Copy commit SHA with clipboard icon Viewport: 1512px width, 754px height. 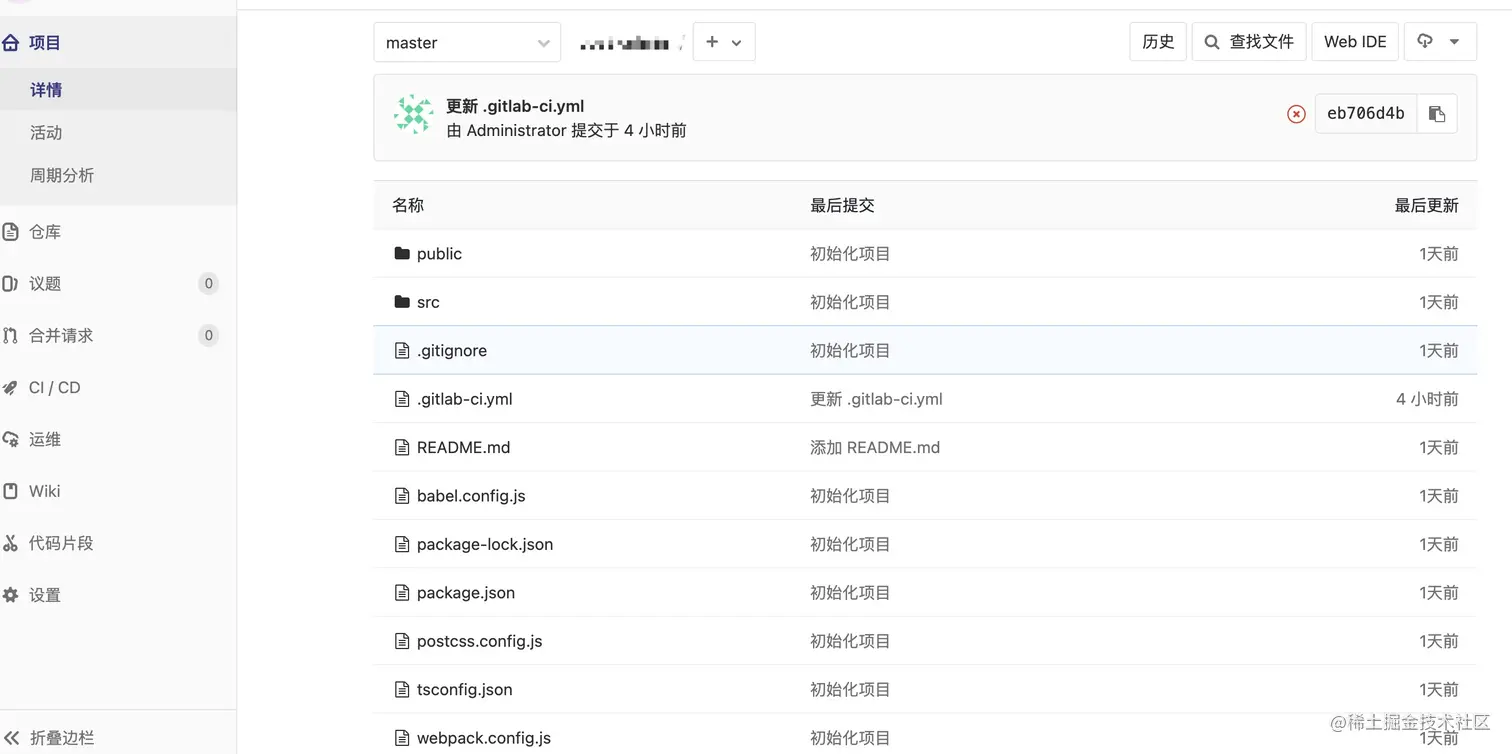coord(1437,113)
